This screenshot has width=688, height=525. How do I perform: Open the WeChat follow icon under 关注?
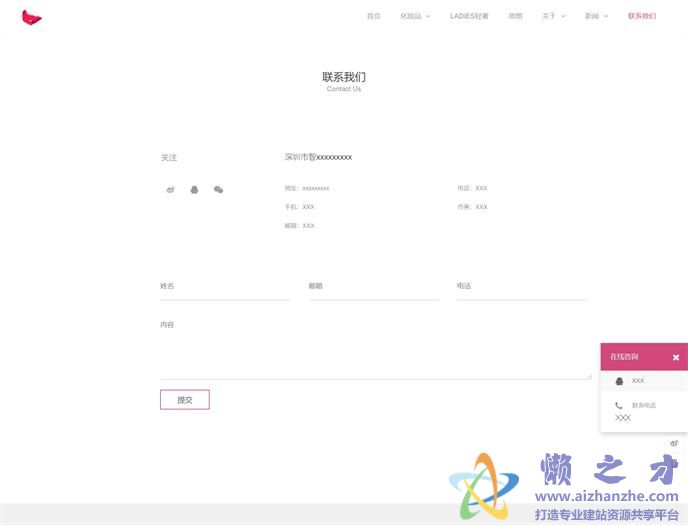point(219,189)
